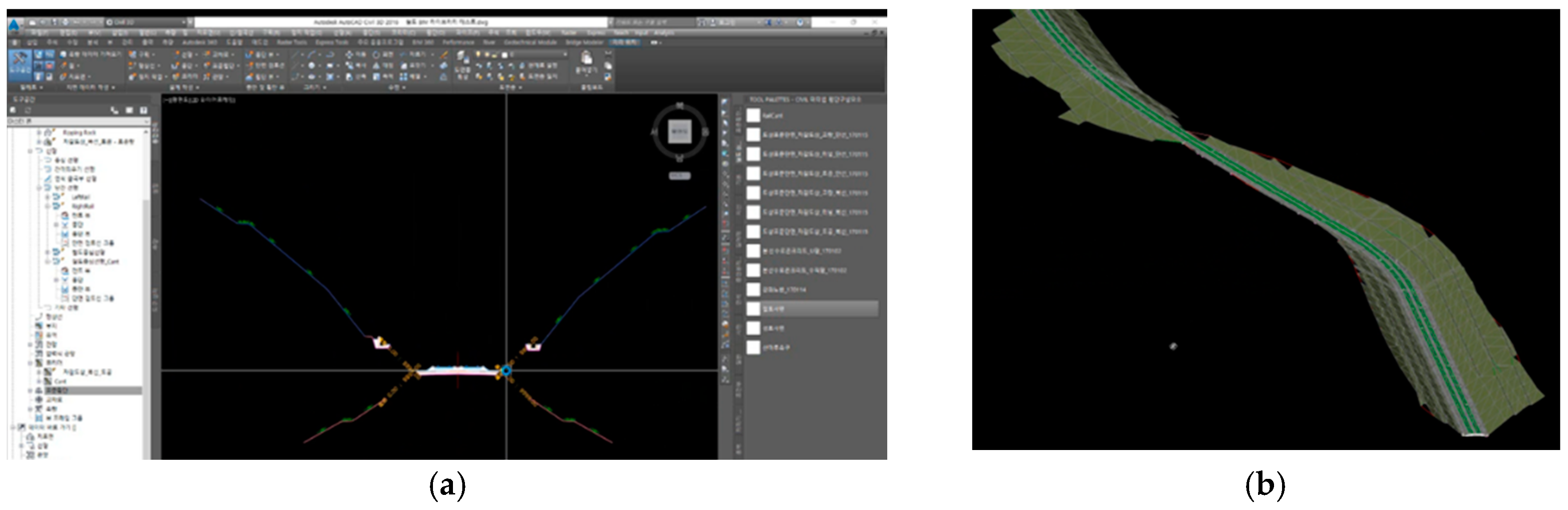Click the Save icon in quick access toolbar
Image resolution: width=1568 pixels, height=510 pixels.
coord(56,22)
